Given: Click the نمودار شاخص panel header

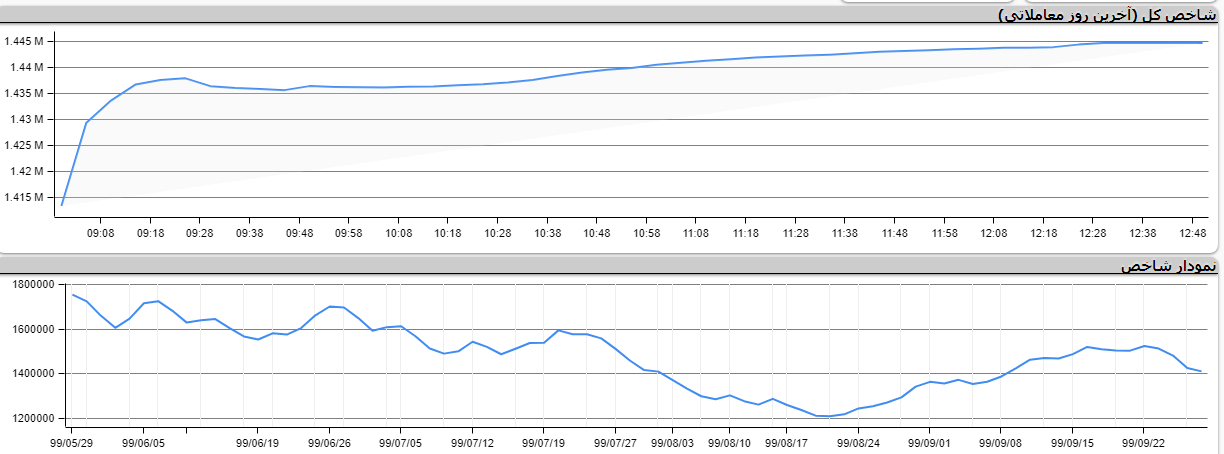Looking at the screenshot, I should tap(1168, 266).
